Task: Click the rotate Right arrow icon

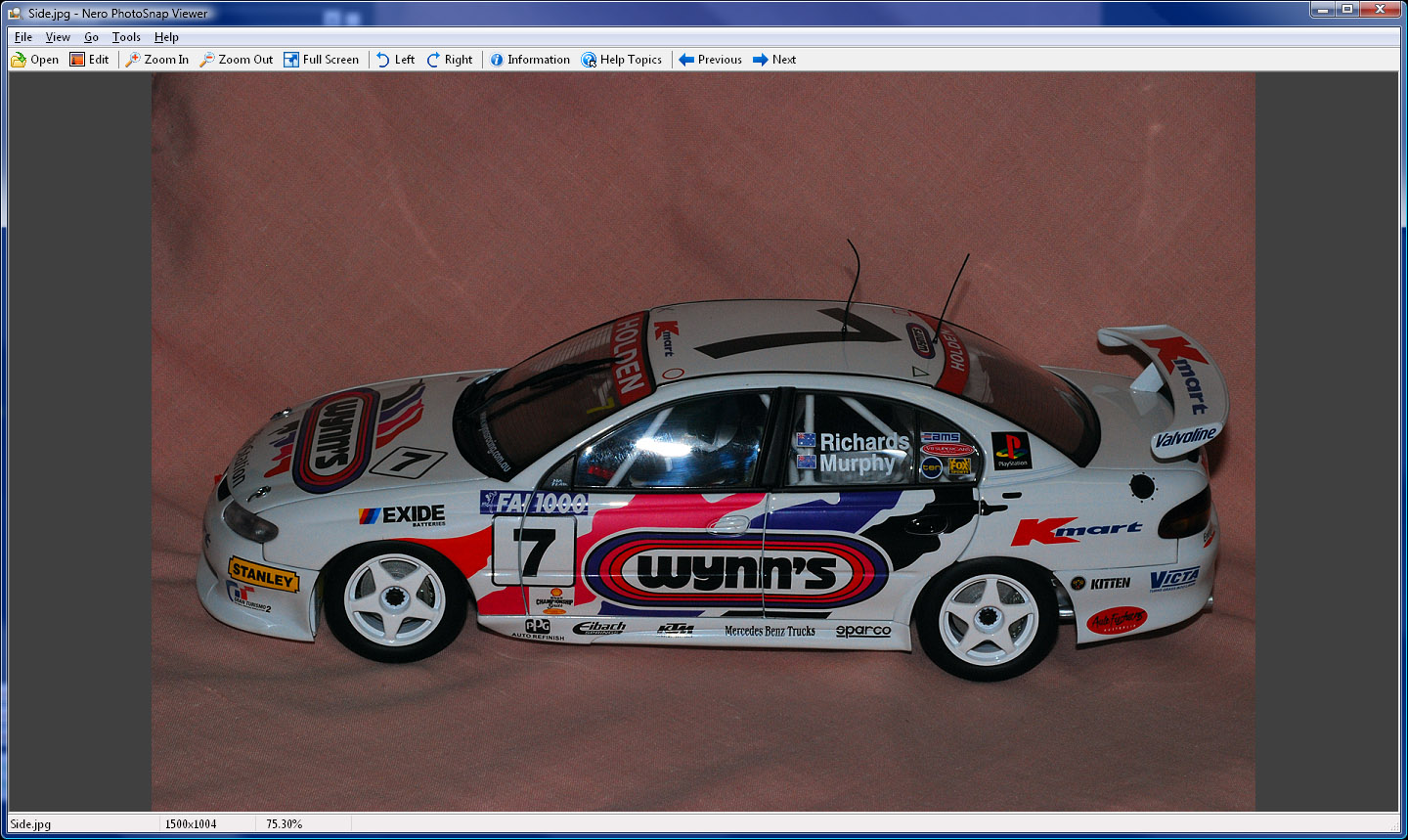Action: click(433, 60)
